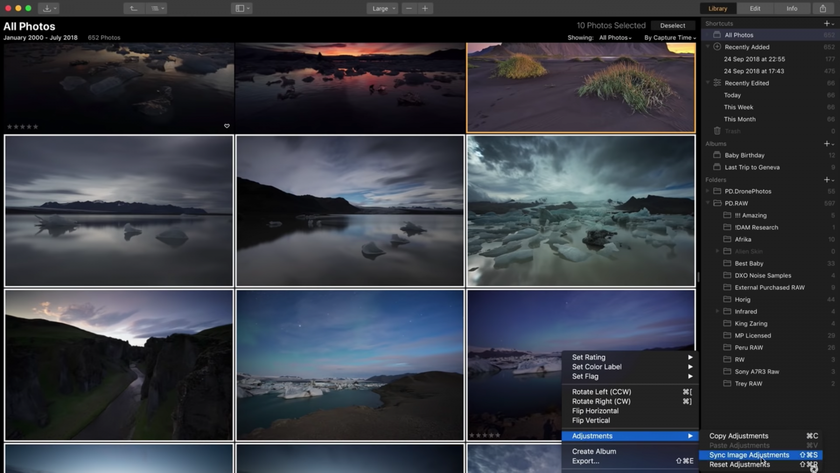Choose Sync Image Adjustments
The width and height of the screenshot is (840, 473).
coord(761,455)
